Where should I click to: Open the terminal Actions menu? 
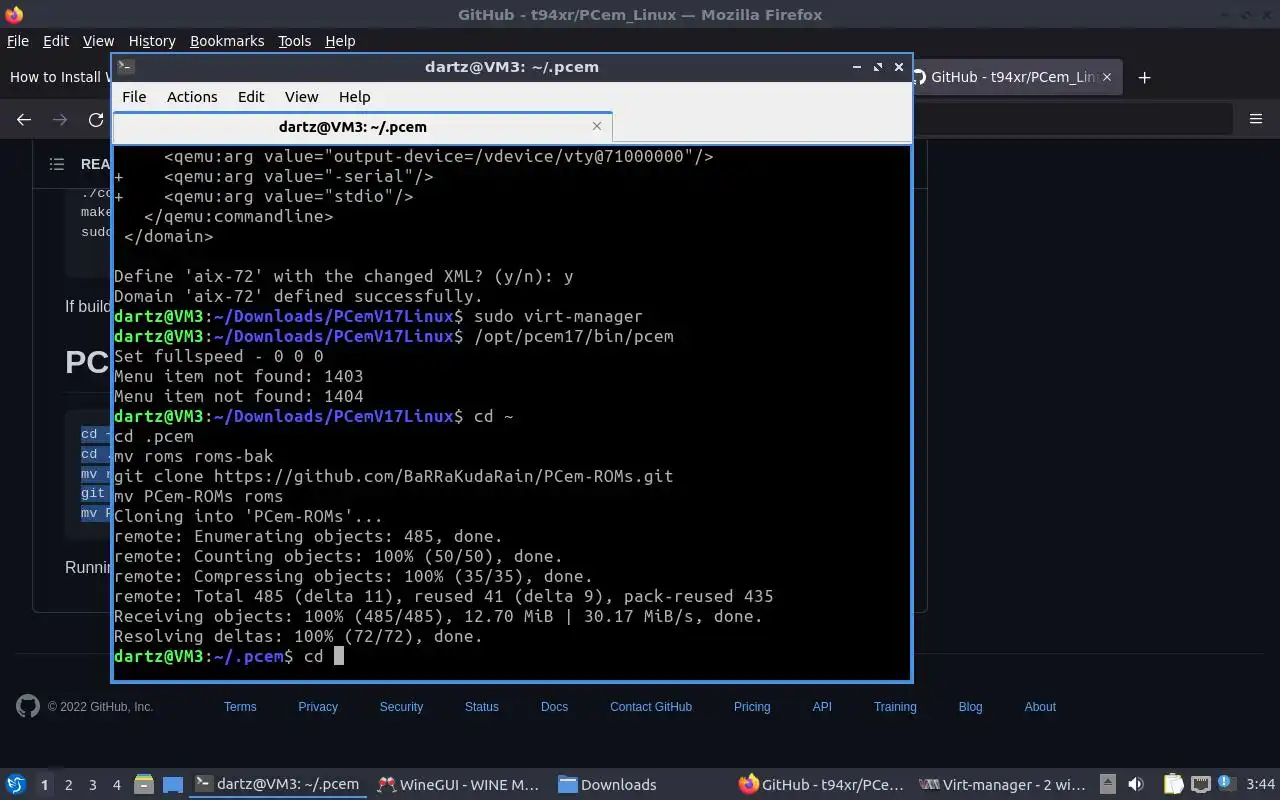(192, 97)
